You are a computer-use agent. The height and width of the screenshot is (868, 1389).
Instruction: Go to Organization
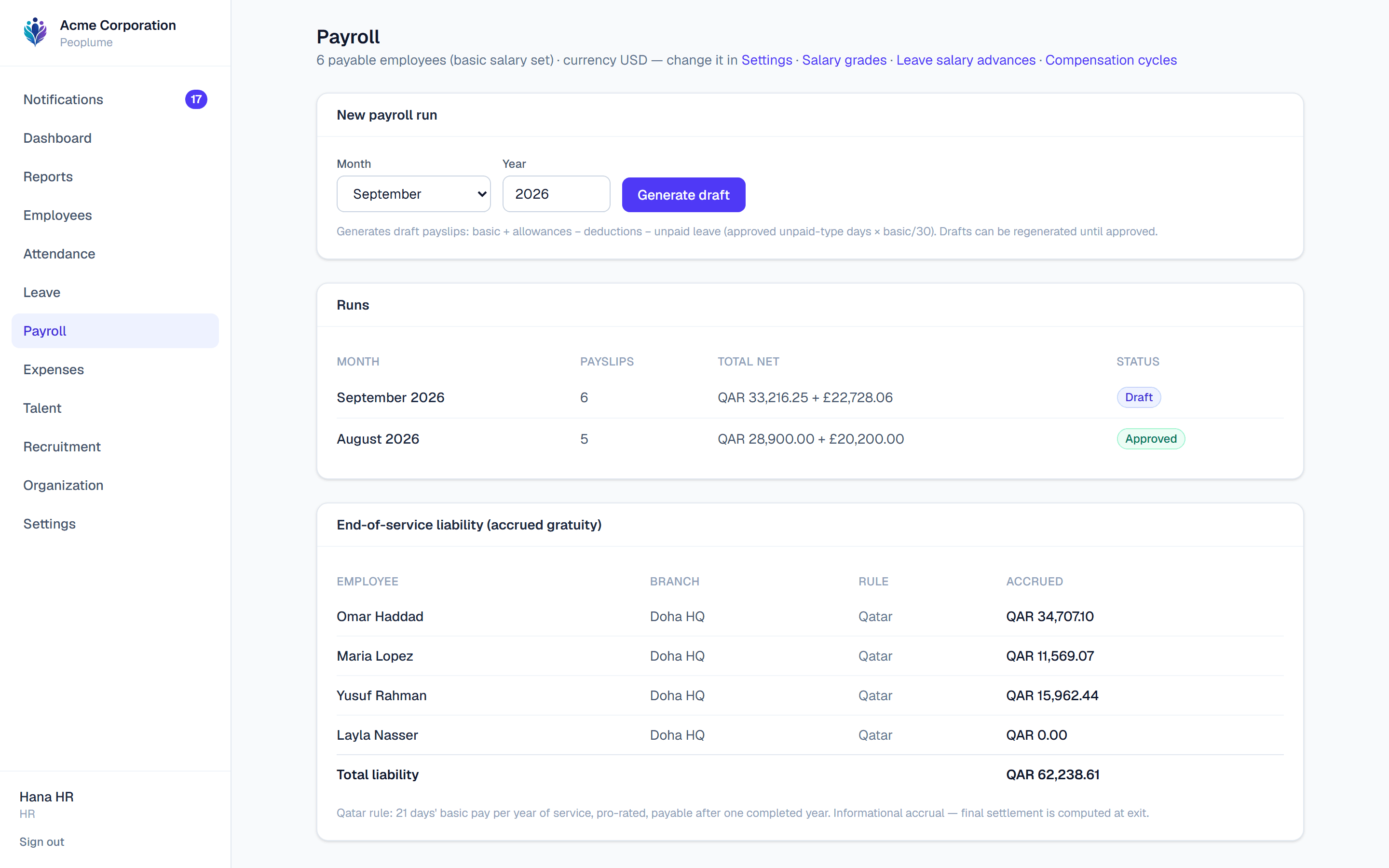coord(115,485)
